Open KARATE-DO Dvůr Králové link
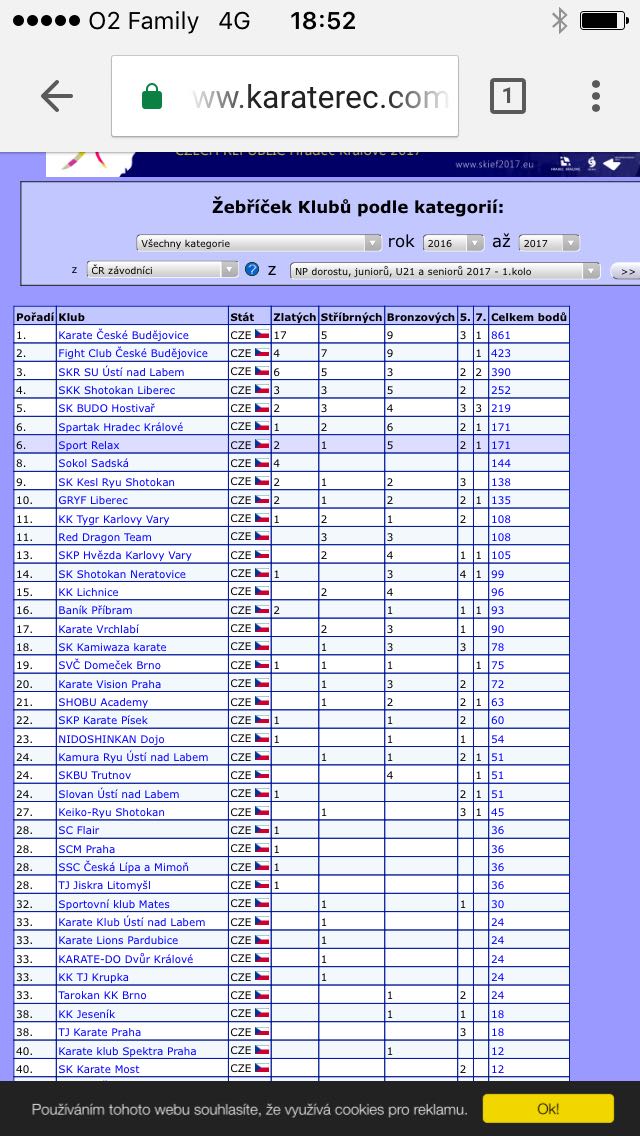This screenshot has width=640, height=1136. pos(125,959)
